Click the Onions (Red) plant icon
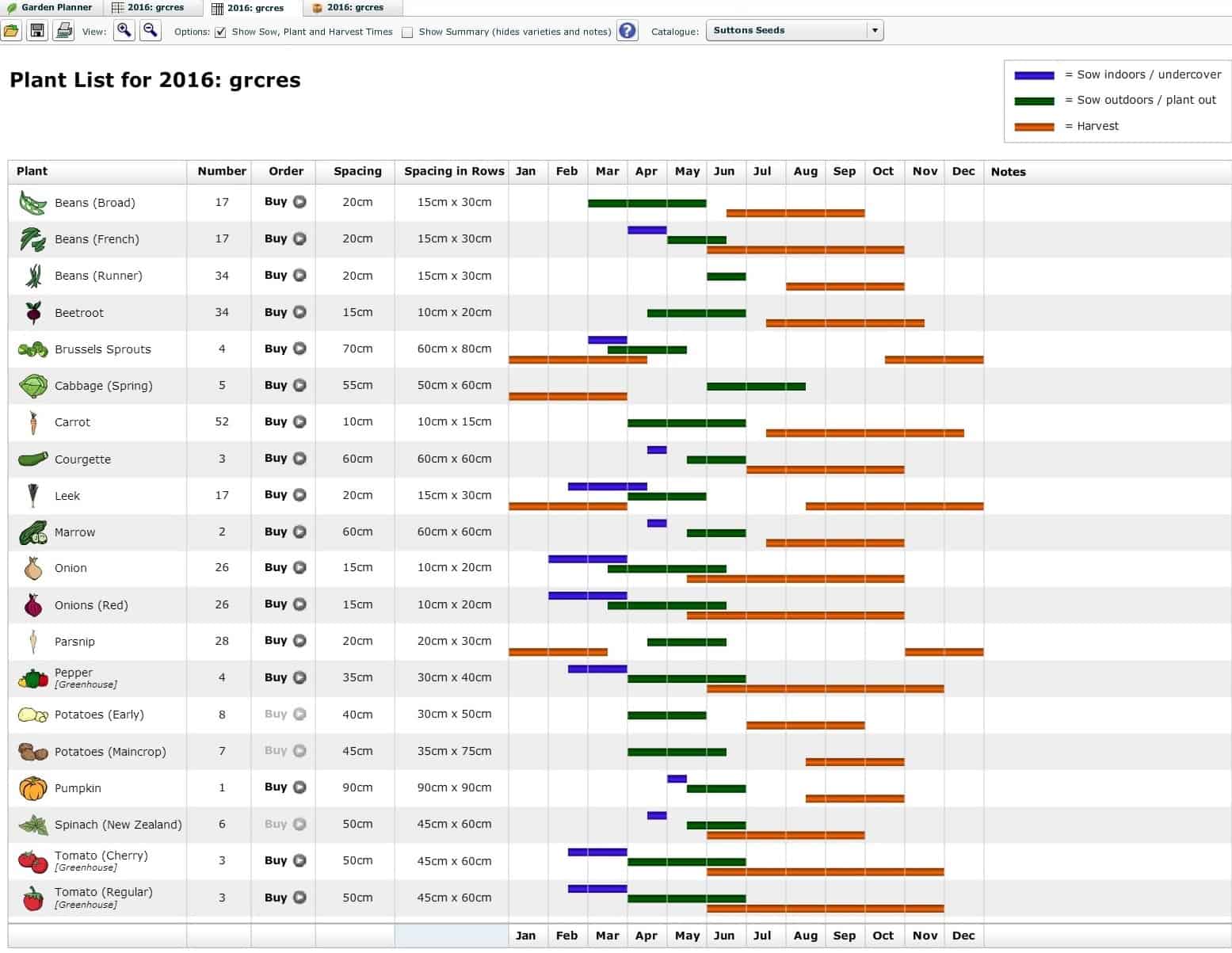1232x953 pixels. tap(33, 605)
